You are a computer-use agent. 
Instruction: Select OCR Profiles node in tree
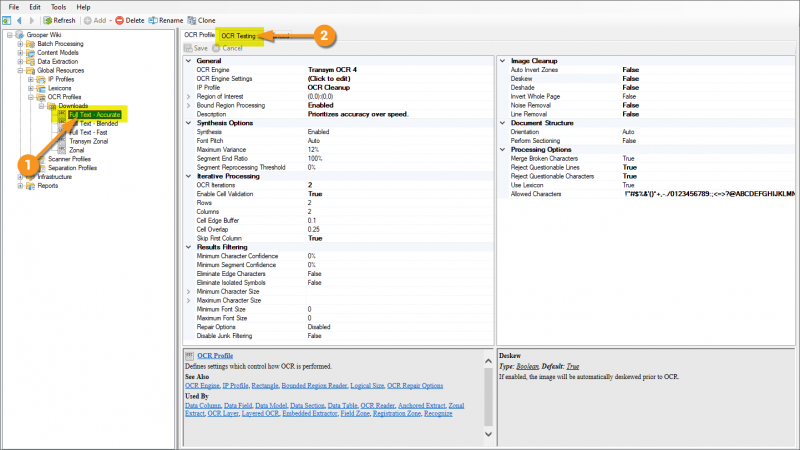click(64, 97)
